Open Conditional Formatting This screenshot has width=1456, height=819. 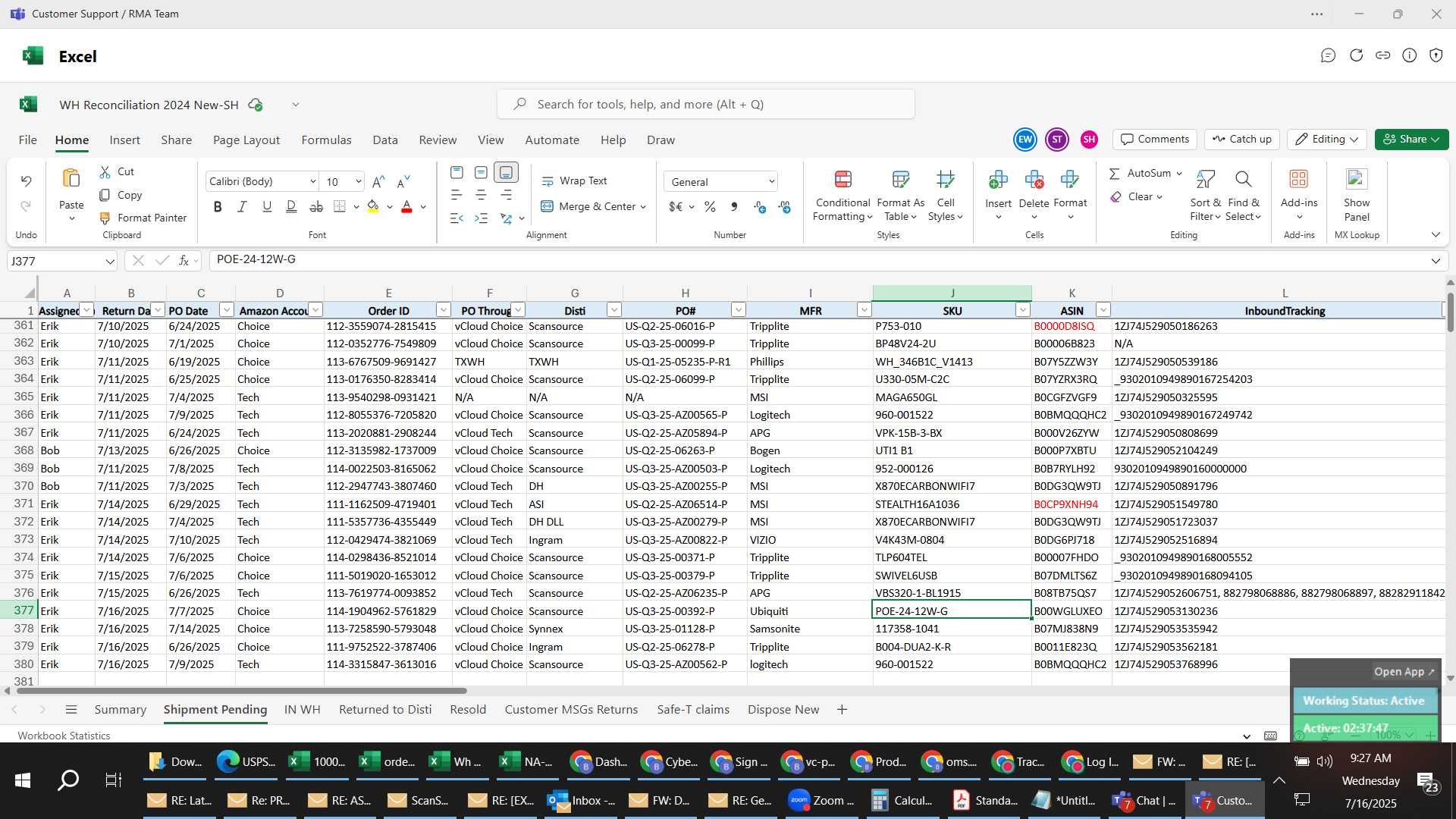843,196
